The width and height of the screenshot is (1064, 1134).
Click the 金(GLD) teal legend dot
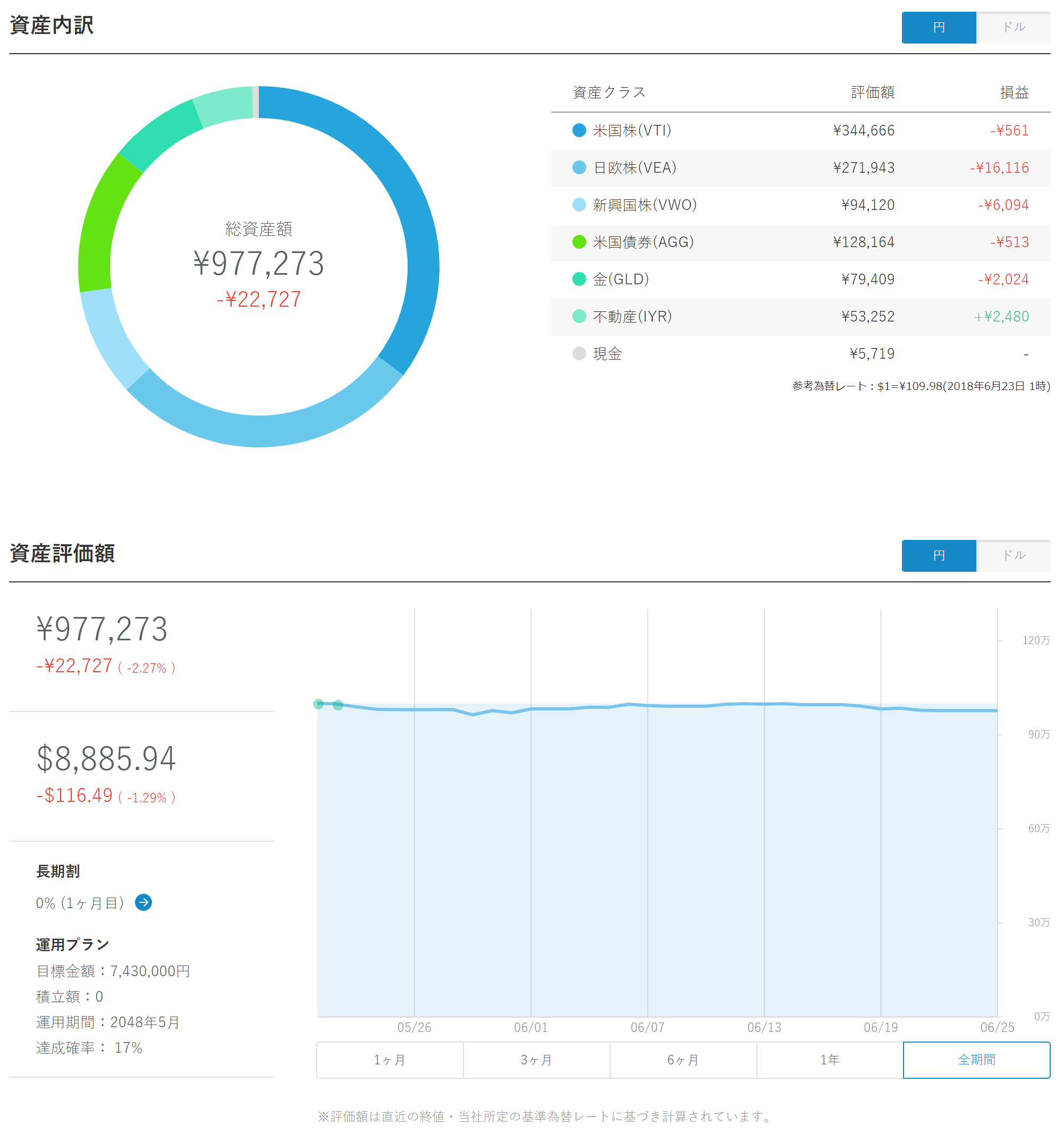click(x=579, y=279)
